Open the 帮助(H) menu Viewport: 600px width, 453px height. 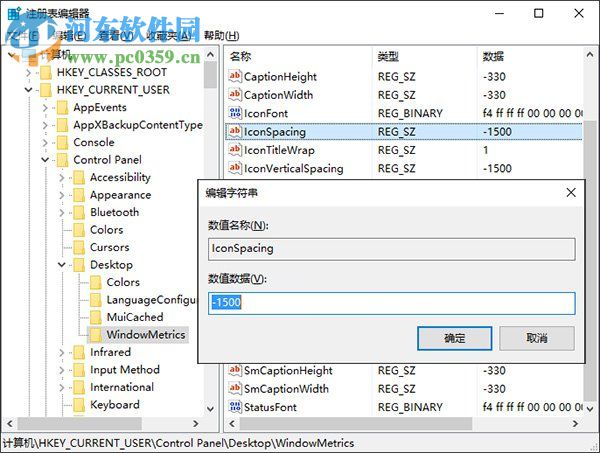[222, 36]
